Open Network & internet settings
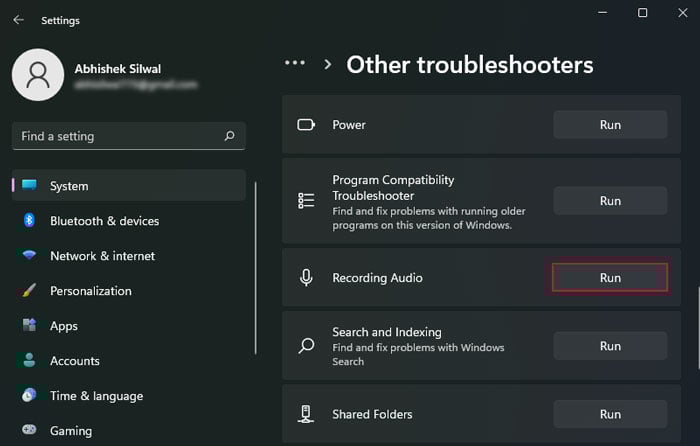 [129, 256]
